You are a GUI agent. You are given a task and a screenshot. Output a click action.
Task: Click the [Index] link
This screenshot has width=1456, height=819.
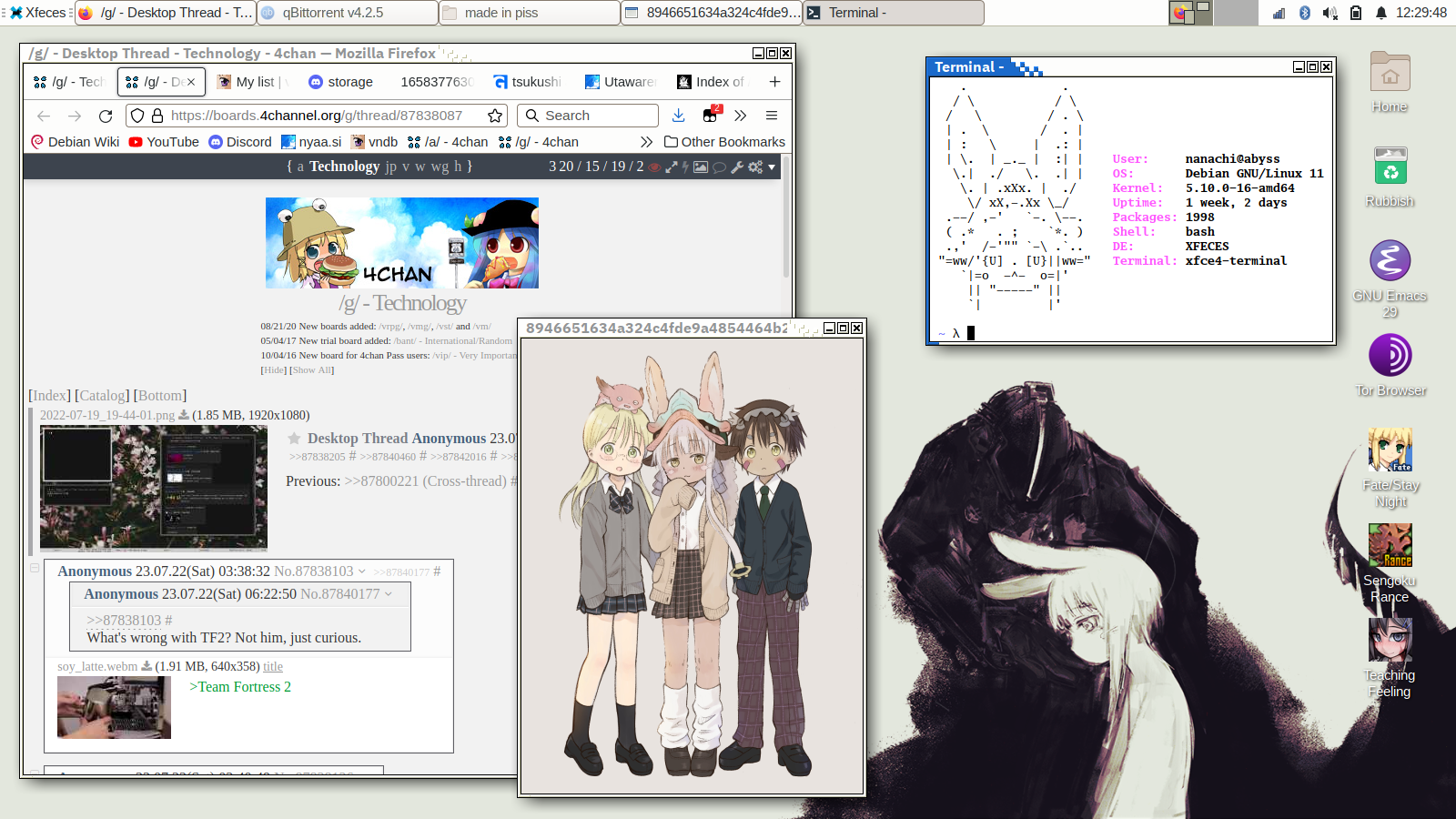point(49,395)
